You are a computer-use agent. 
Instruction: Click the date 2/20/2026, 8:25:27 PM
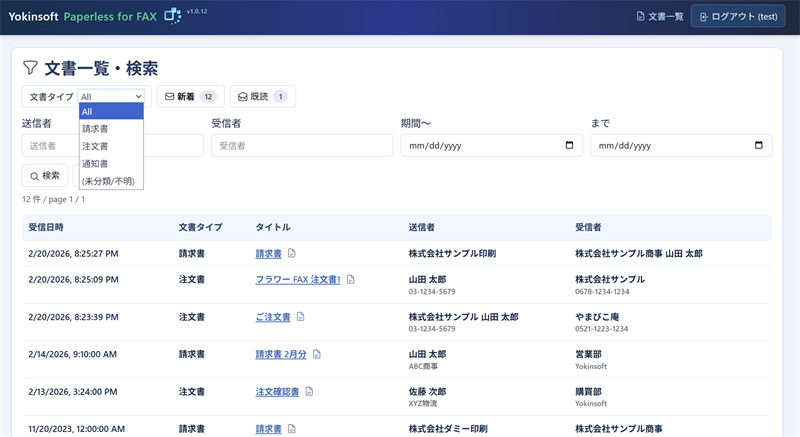click(x=73, y=253)
